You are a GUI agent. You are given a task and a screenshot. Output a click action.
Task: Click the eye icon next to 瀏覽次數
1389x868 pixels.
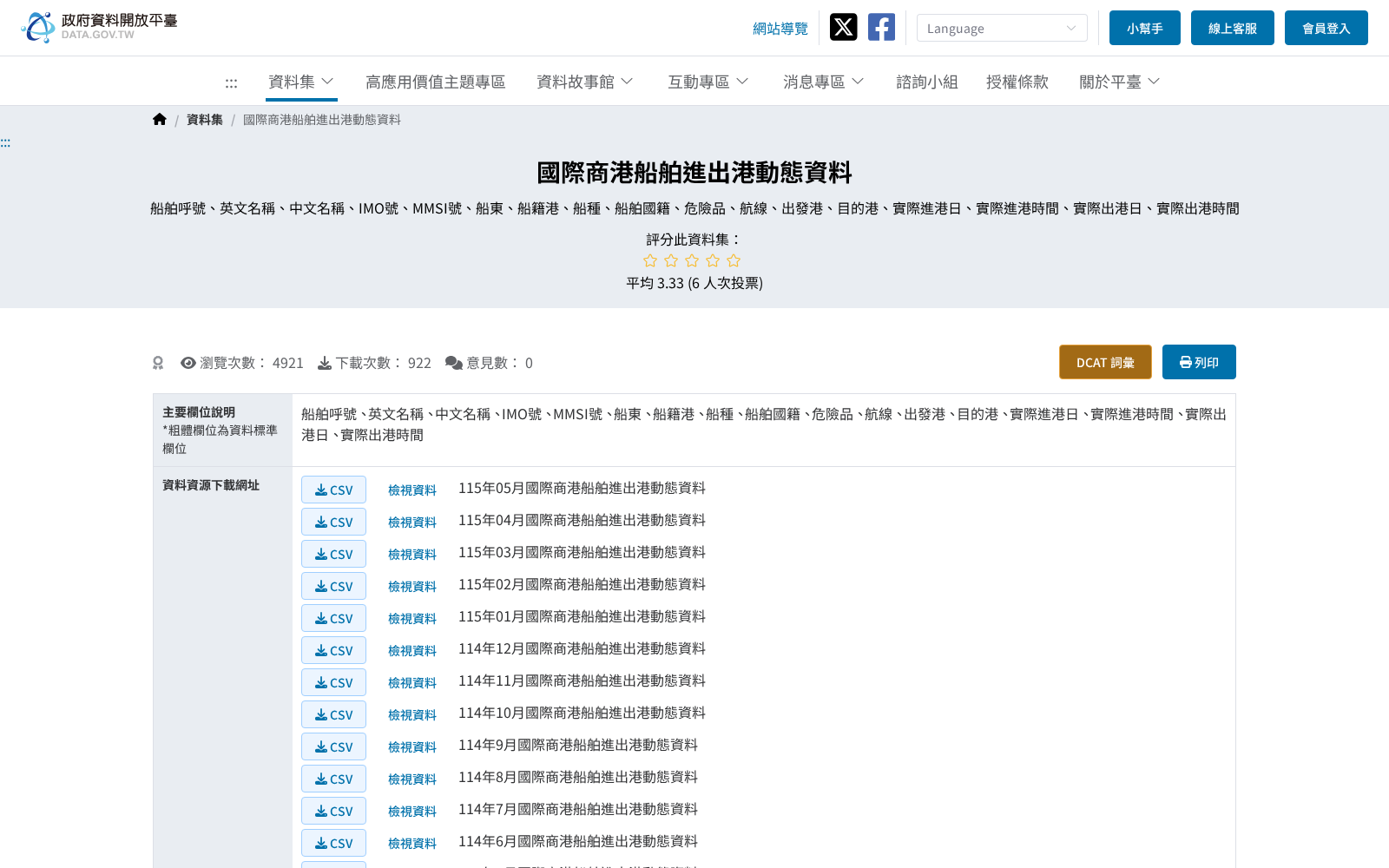[x=188, y=363]
